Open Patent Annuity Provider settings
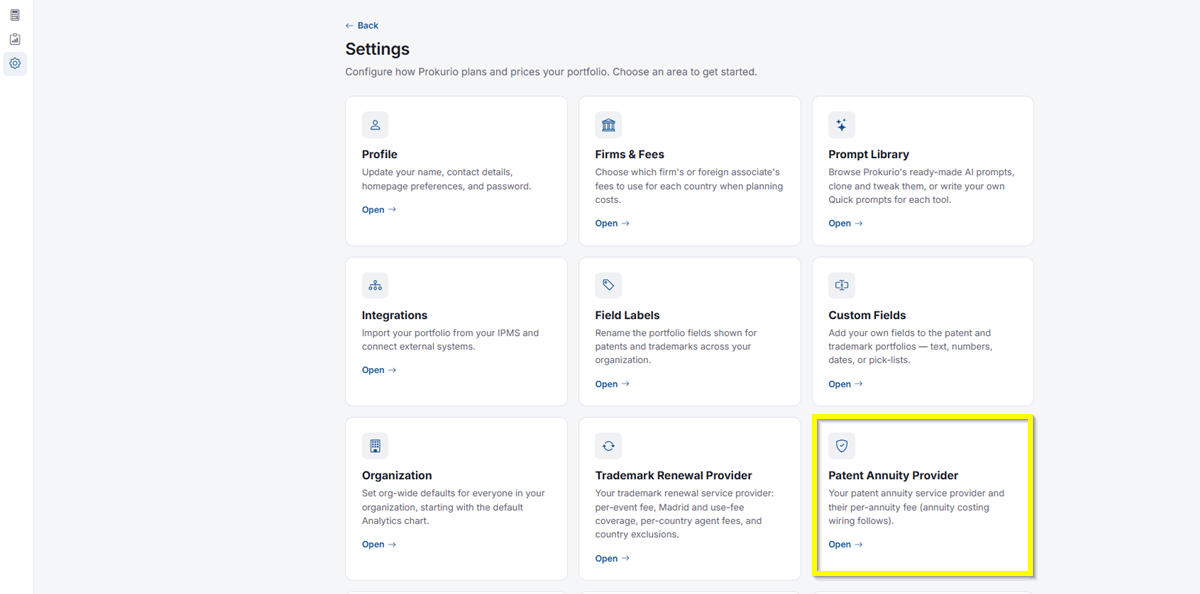This screenshot has height=594, width=1200. (x=845, y=545)
